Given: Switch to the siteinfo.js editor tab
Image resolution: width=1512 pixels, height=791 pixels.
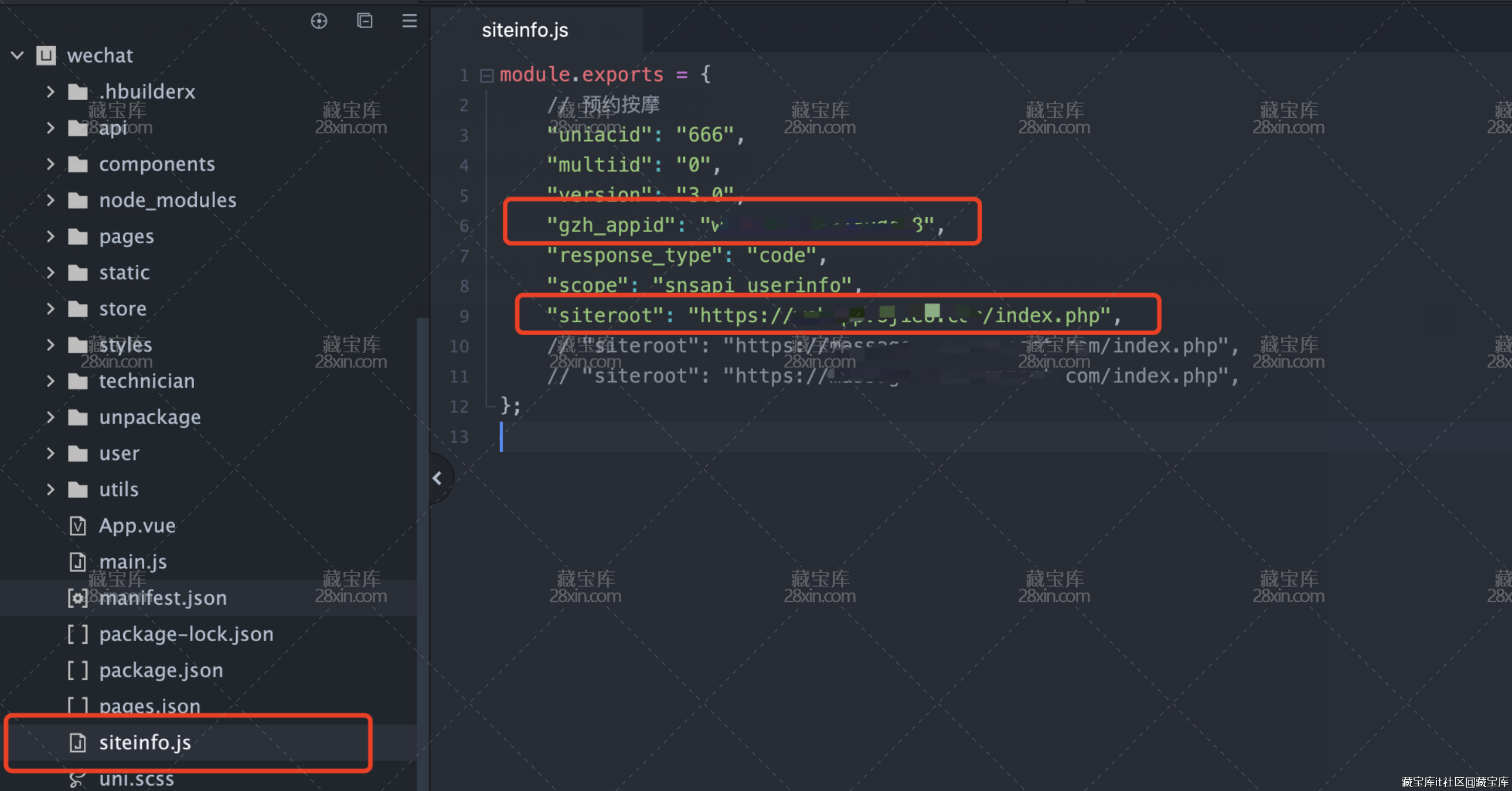Looking at the screenshot, I should coord(525,30).
